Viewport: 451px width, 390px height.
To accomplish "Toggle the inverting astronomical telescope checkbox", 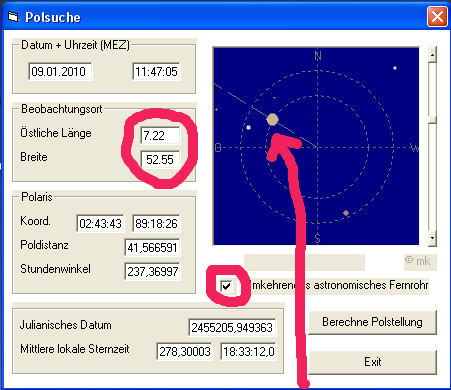I will click(x=226, y=286).
